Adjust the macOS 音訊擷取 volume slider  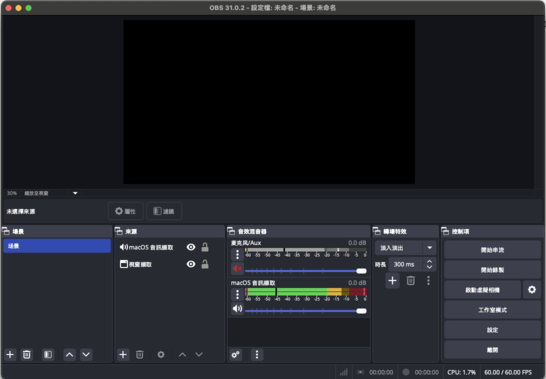click(306, 311)
